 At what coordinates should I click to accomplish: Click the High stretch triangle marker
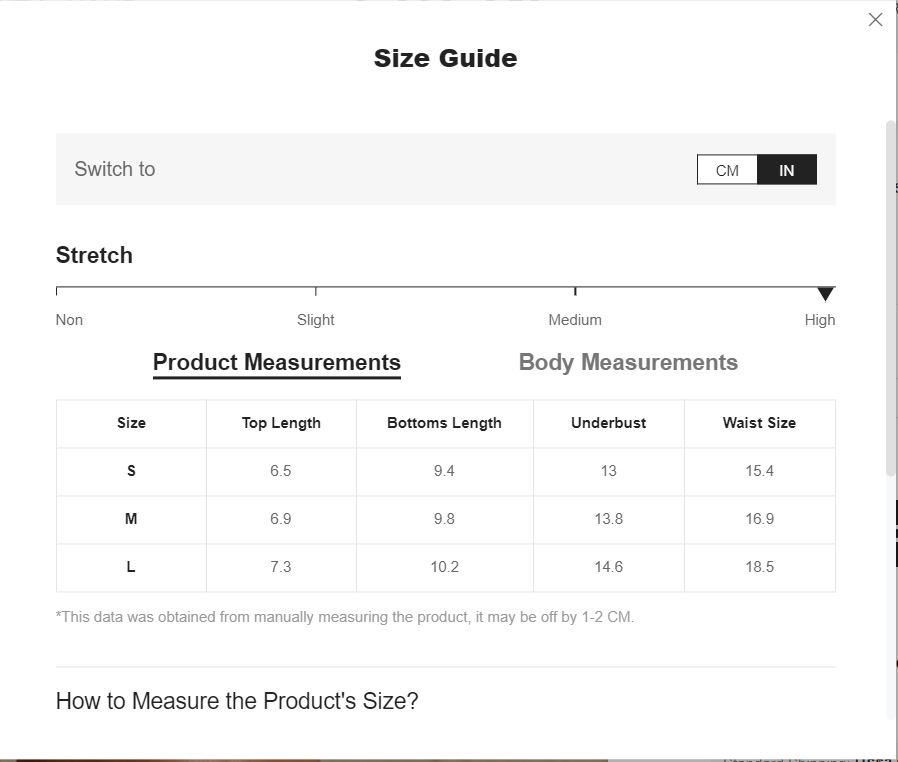(825, 294)
